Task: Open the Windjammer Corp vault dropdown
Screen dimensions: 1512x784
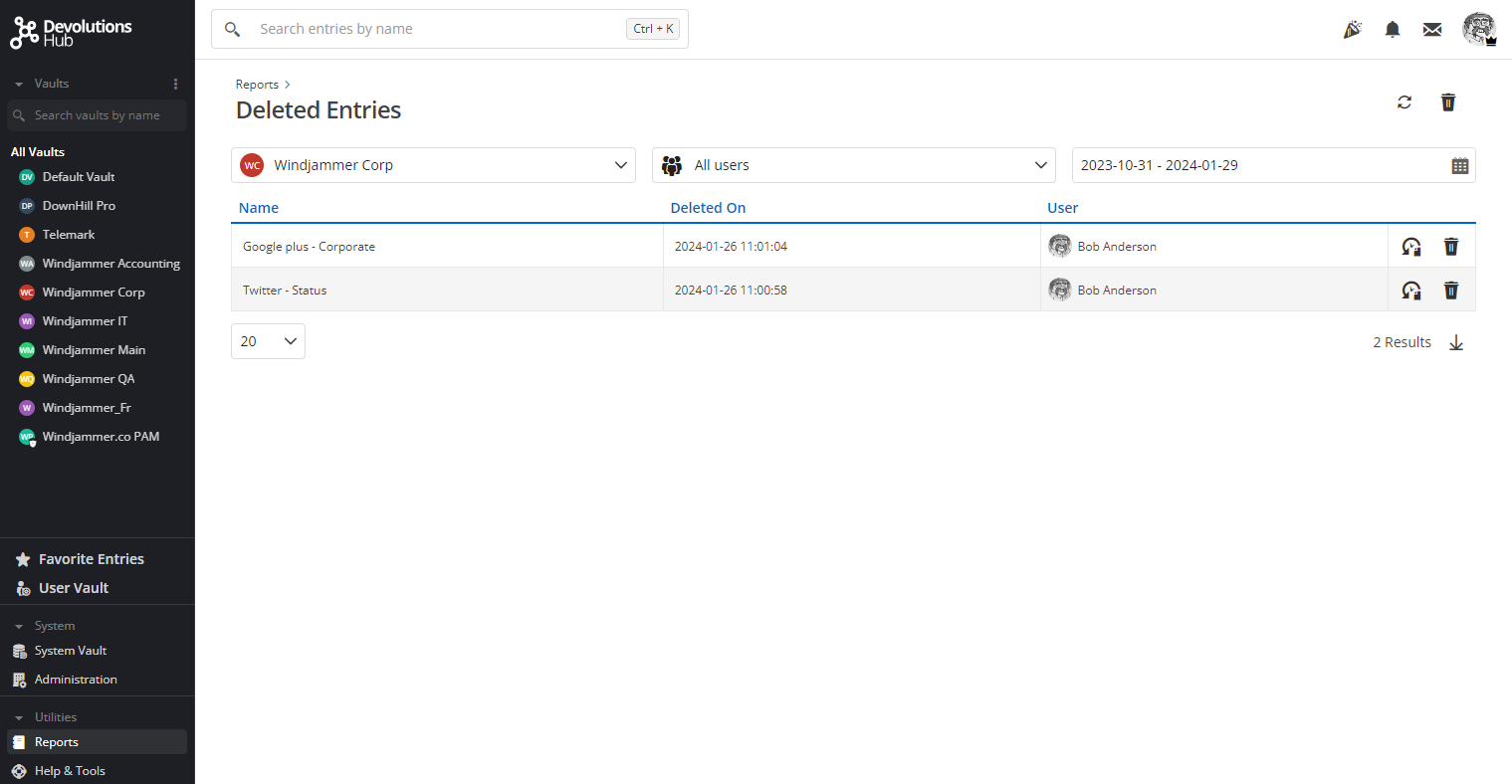Action: click(433, 165)
